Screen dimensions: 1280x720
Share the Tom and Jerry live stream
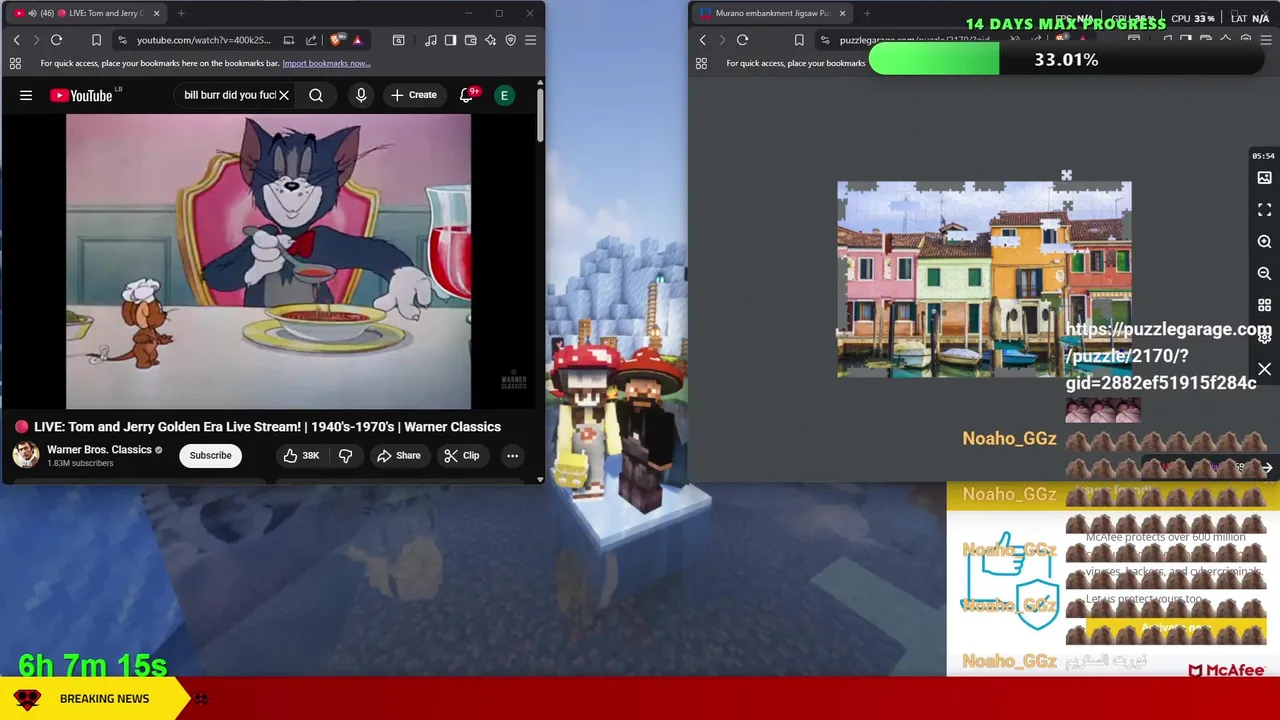[x=398, y=455]
